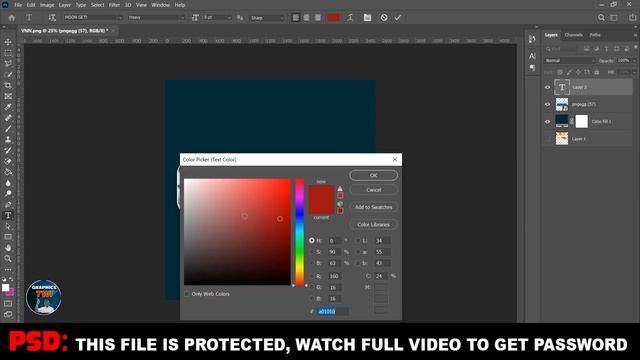Toggle text orientation icon
The image size is (640, 360).
click(x=52, y=18)
